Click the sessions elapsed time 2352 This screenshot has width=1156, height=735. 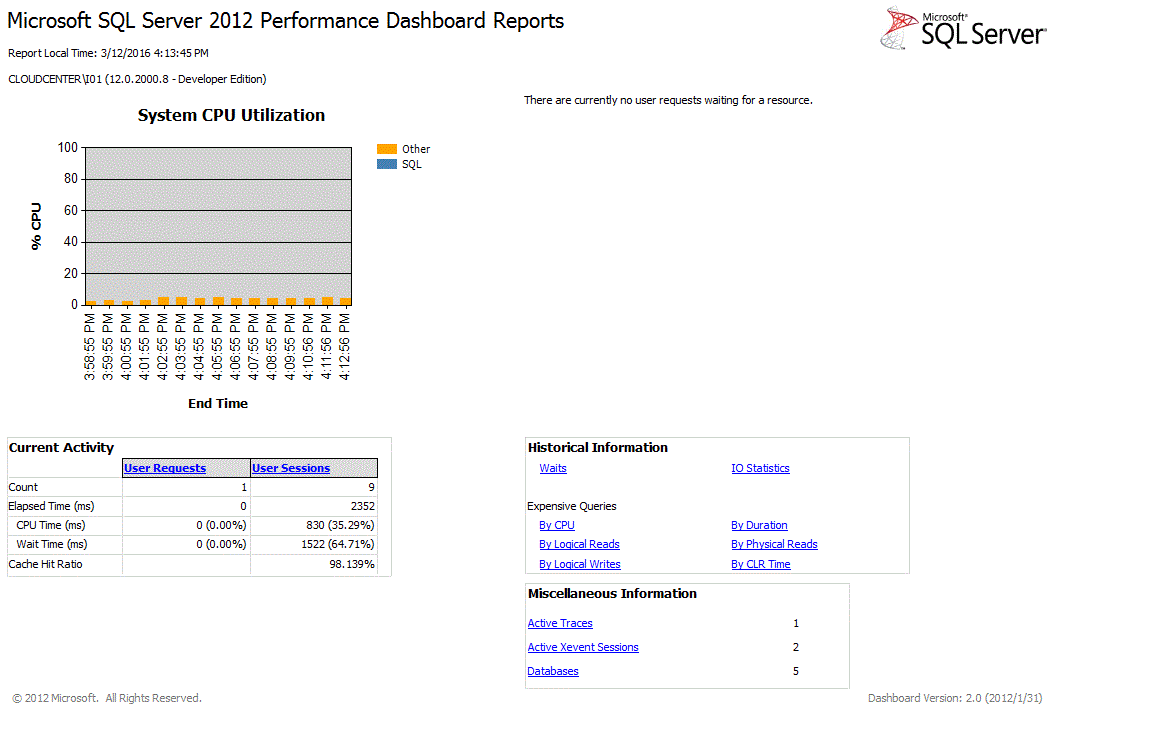(363, 506)
